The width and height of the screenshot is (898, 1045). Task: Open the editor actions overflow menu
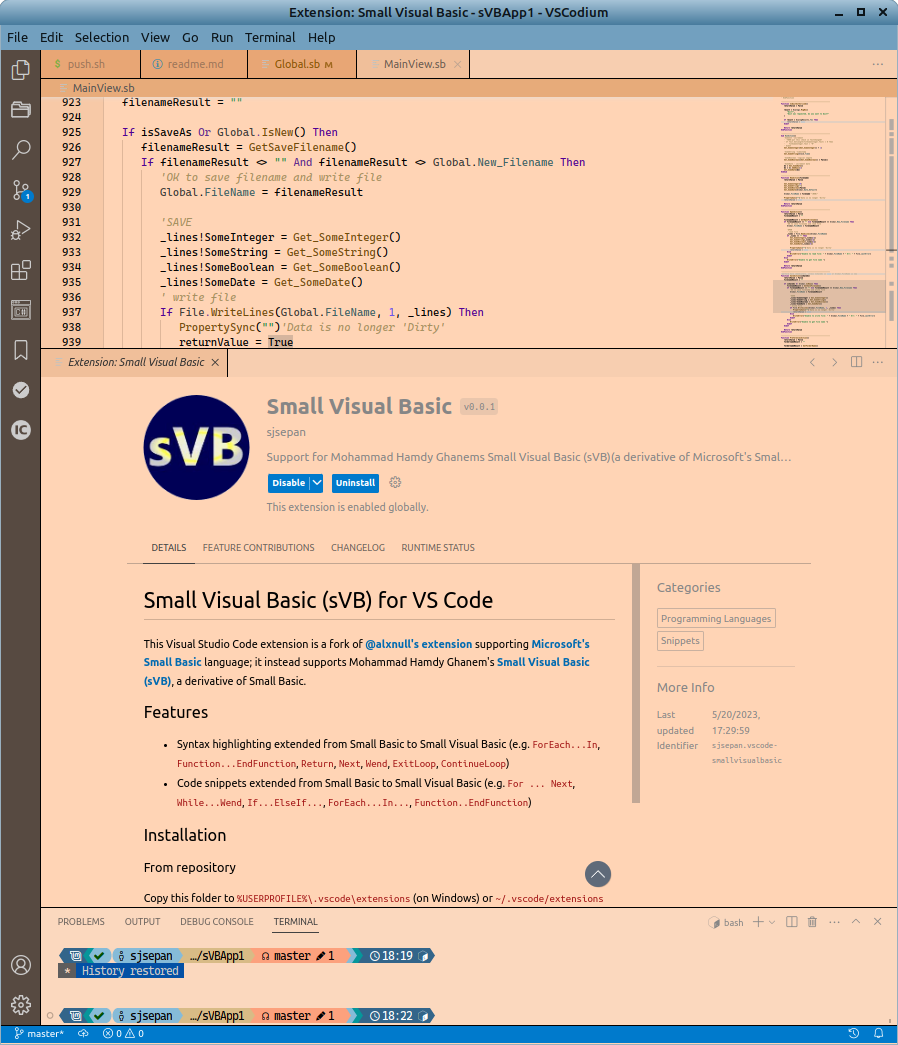(877, 63)
